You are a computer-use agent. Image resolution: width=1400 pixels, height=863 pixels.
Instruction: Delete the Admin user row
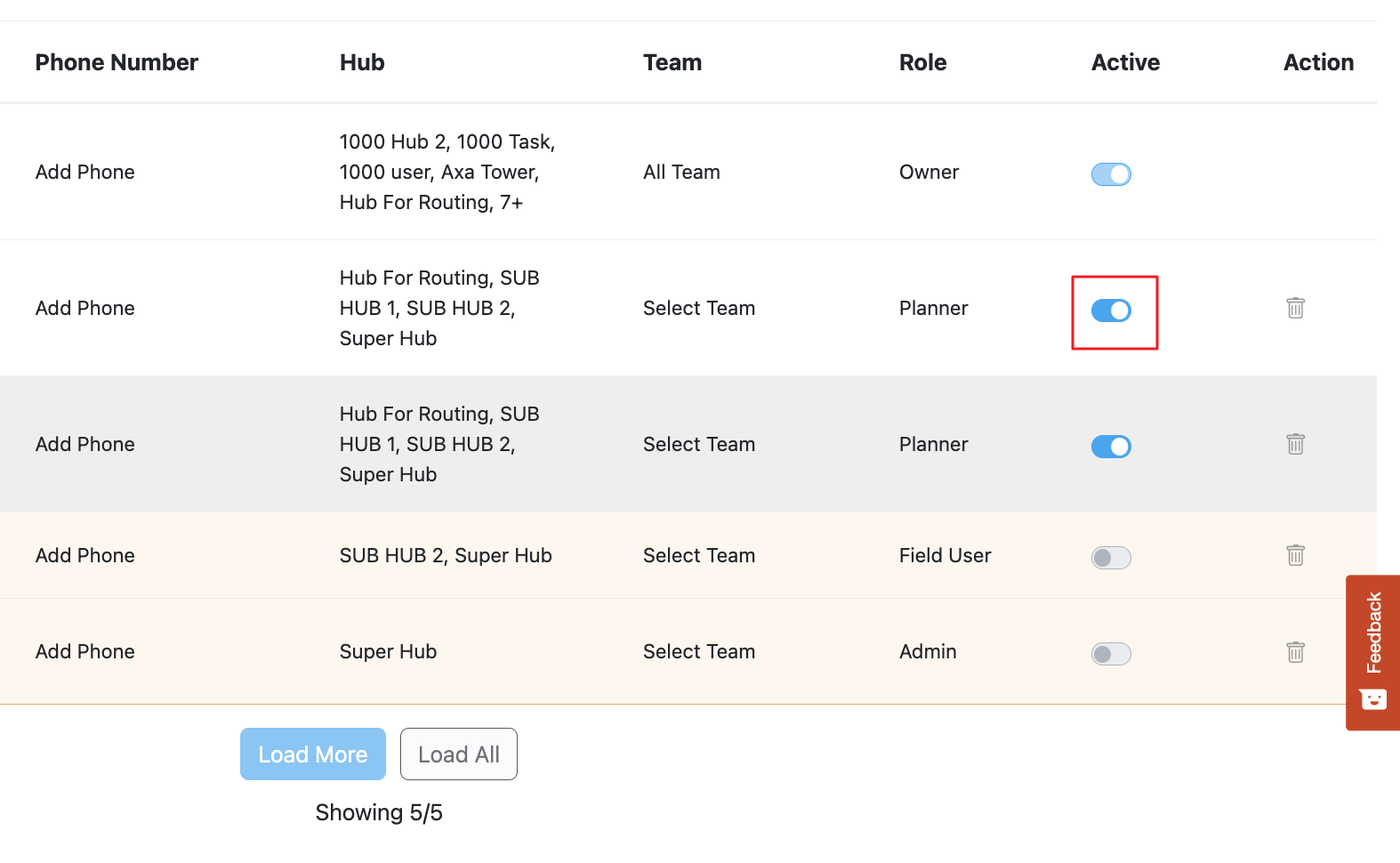(1295, 652)
